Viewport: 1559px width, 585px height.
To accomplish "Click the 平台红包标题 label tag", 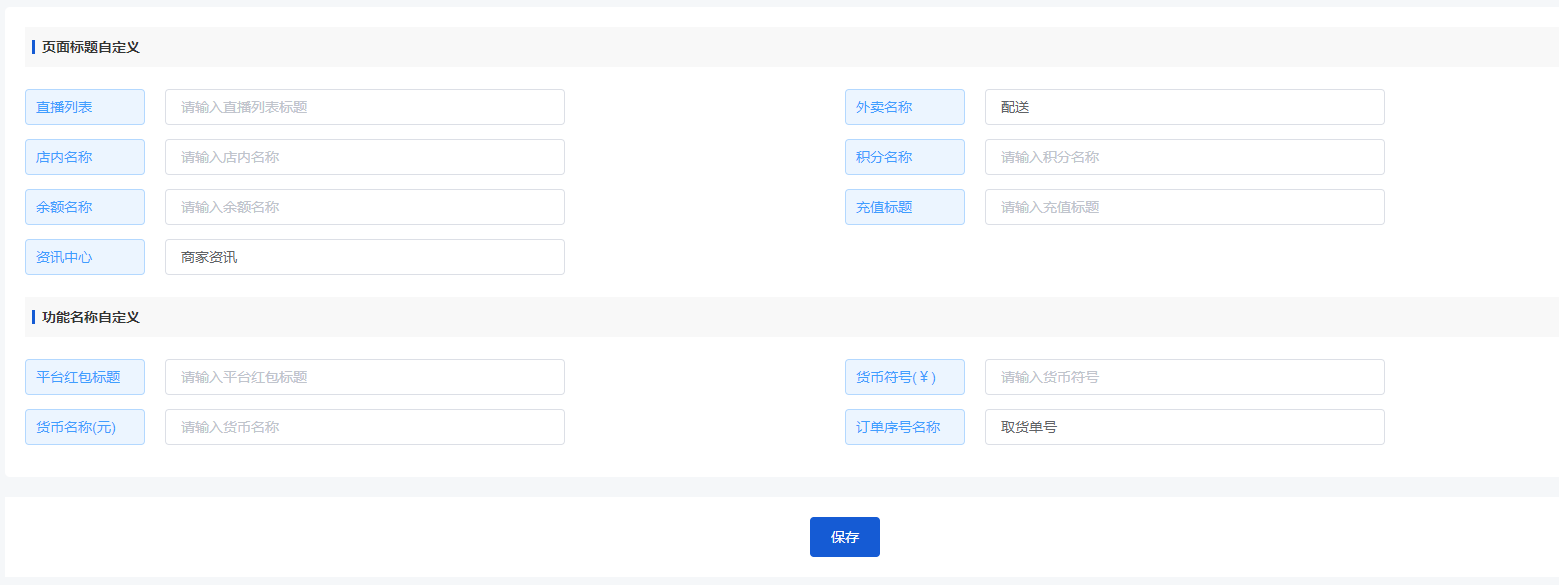I will pyautogui.click(x=85, y=377).
